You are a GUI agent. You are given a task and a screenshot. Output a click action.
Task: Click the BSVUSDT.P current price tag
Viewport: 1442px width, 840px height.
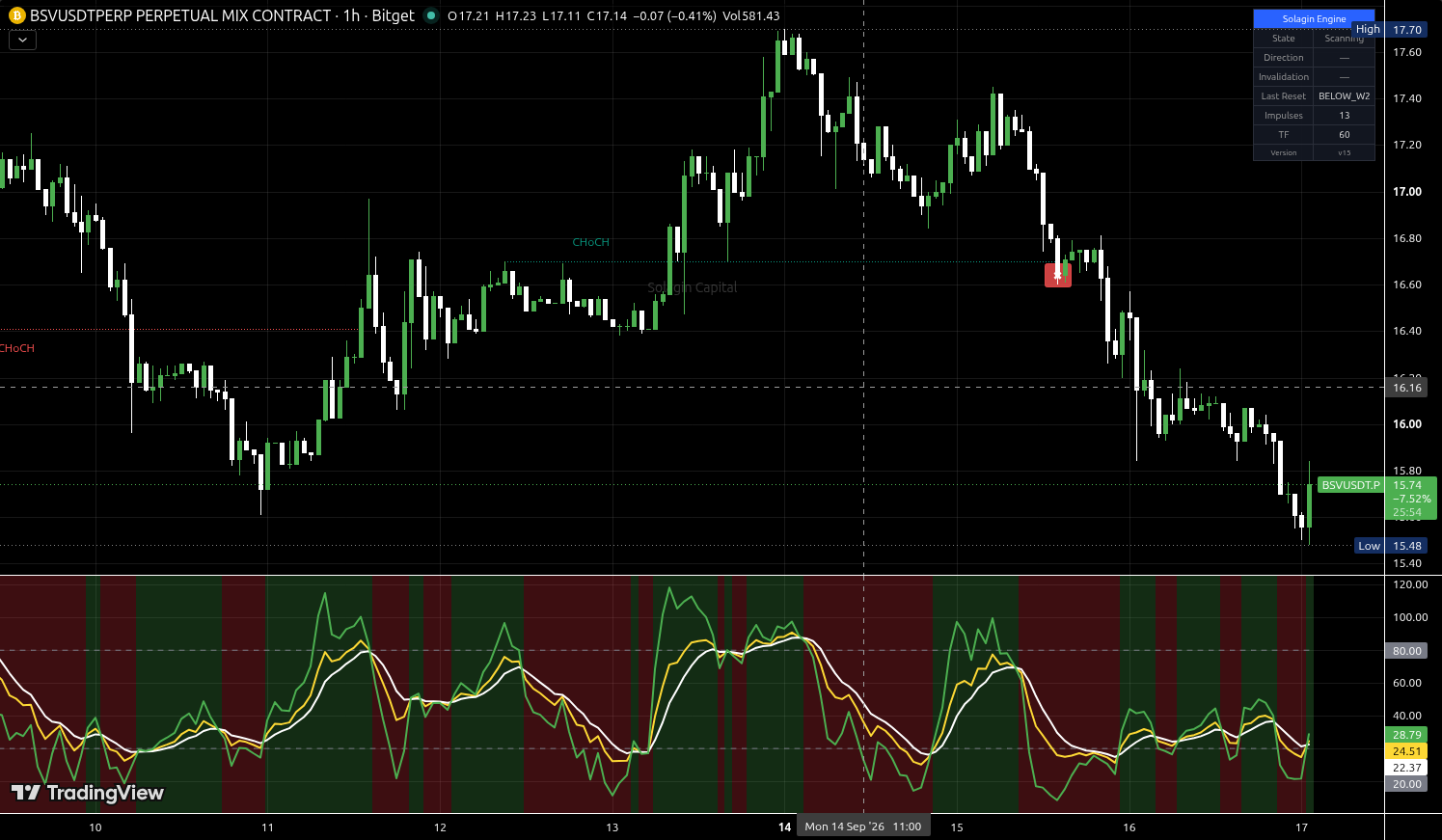[x=1350, y=485]
